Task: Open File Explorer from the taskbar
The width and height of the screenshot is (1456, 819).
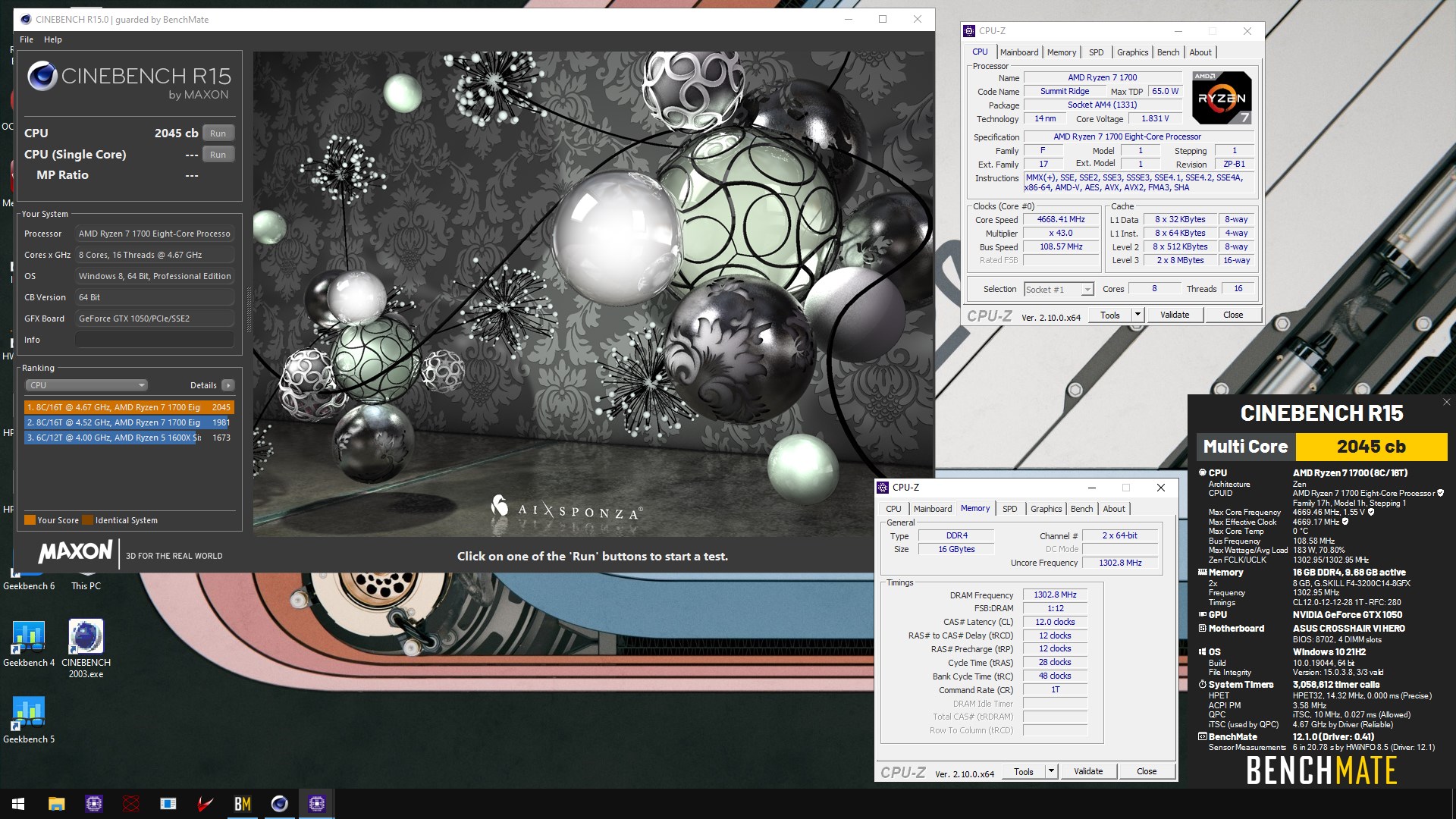Action: [x=56, y=804]
